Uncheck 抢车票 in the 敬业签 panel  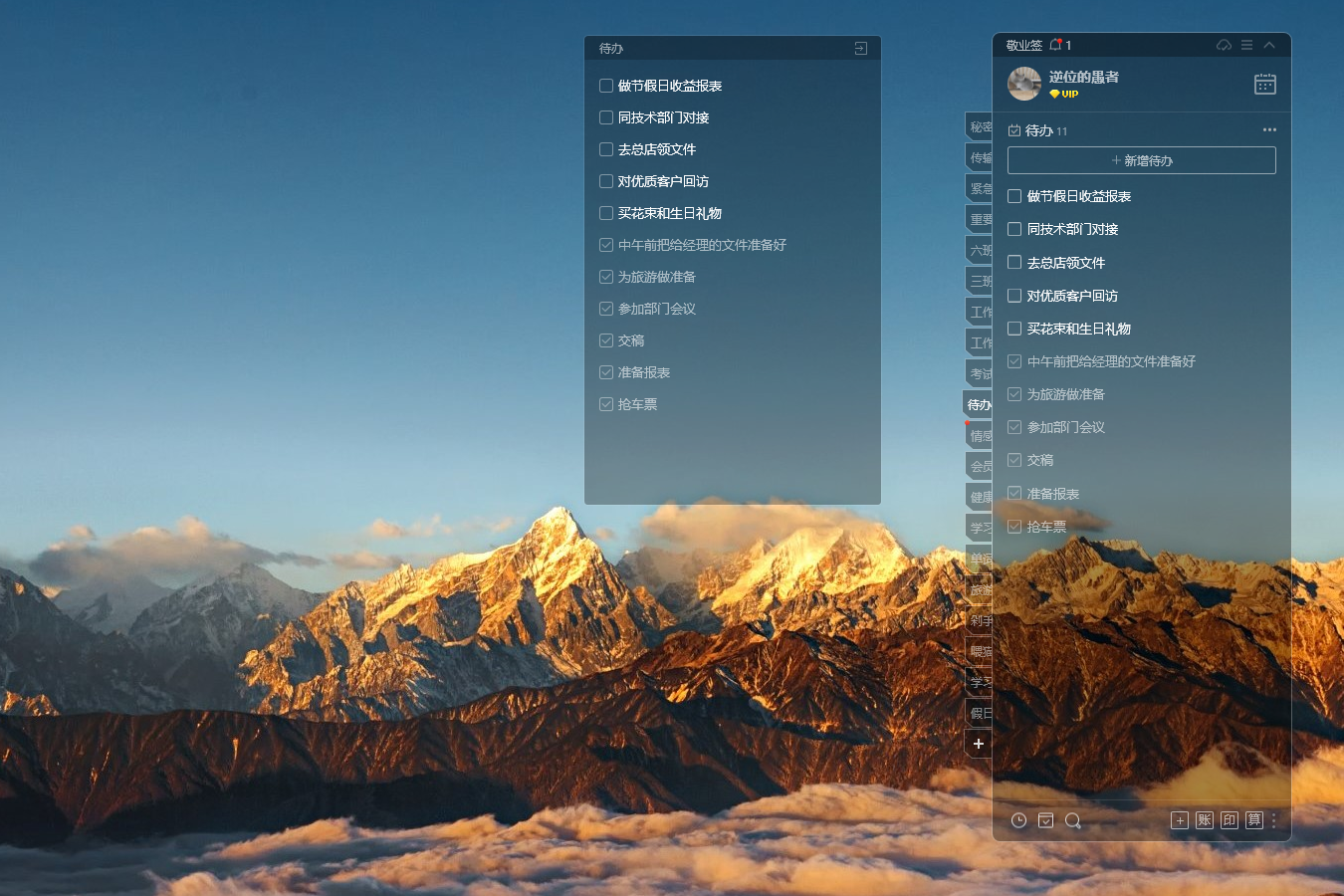[x=1014, y=526]
